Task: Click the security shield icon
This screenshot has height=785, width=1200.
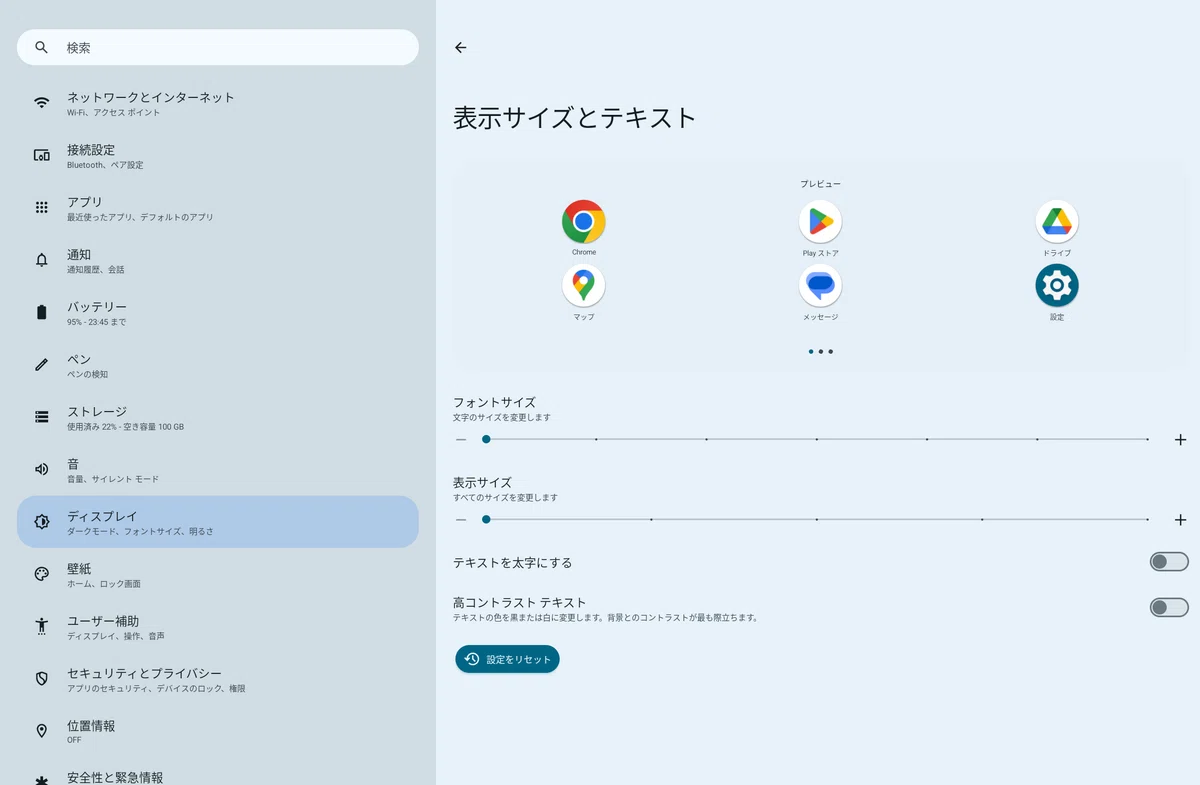Action: [x=41, y=679]
